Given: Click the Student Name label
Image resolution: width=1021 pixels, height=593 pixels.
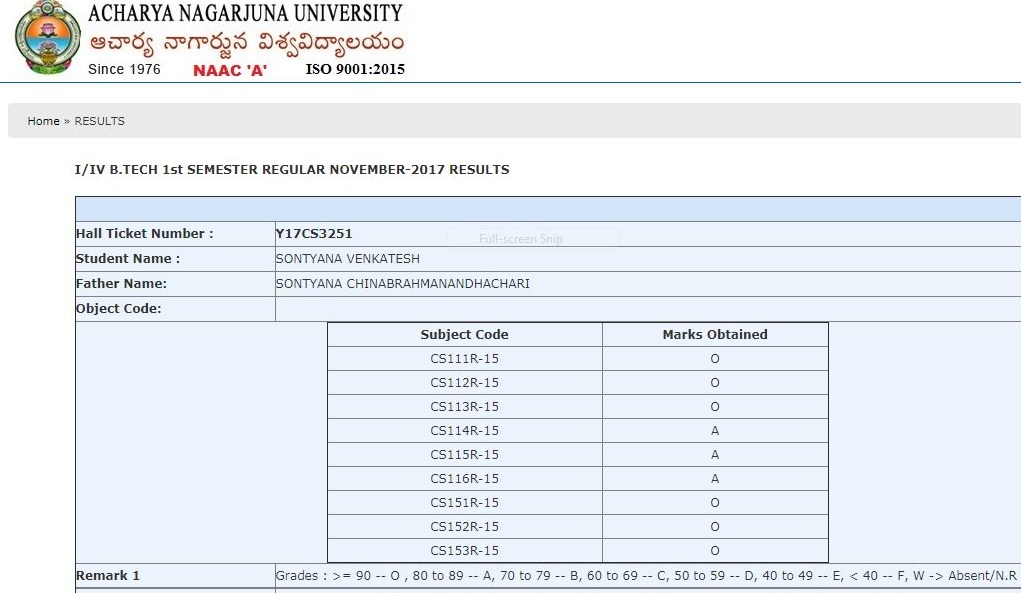Looking at the screenshot, I should tap(128, 258).
